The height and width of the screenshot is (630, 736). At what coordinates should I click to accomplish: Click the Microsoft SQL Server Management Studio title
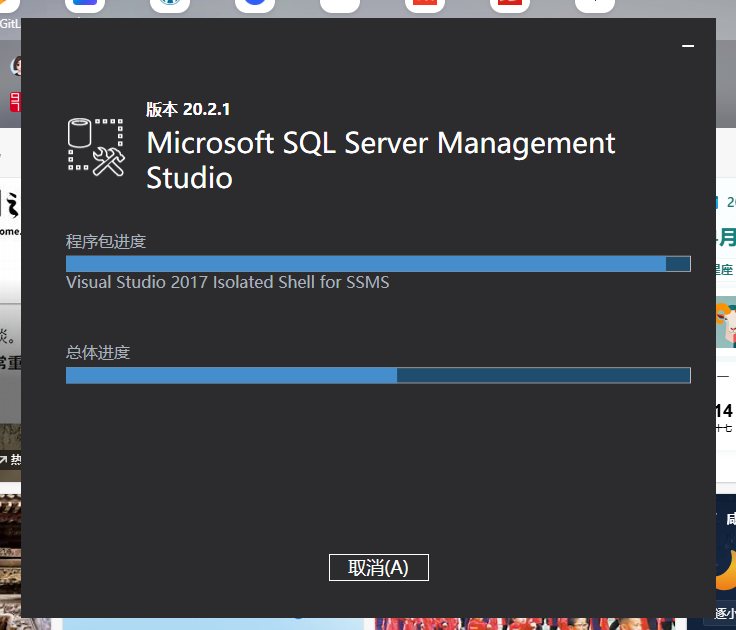(380, 160)
